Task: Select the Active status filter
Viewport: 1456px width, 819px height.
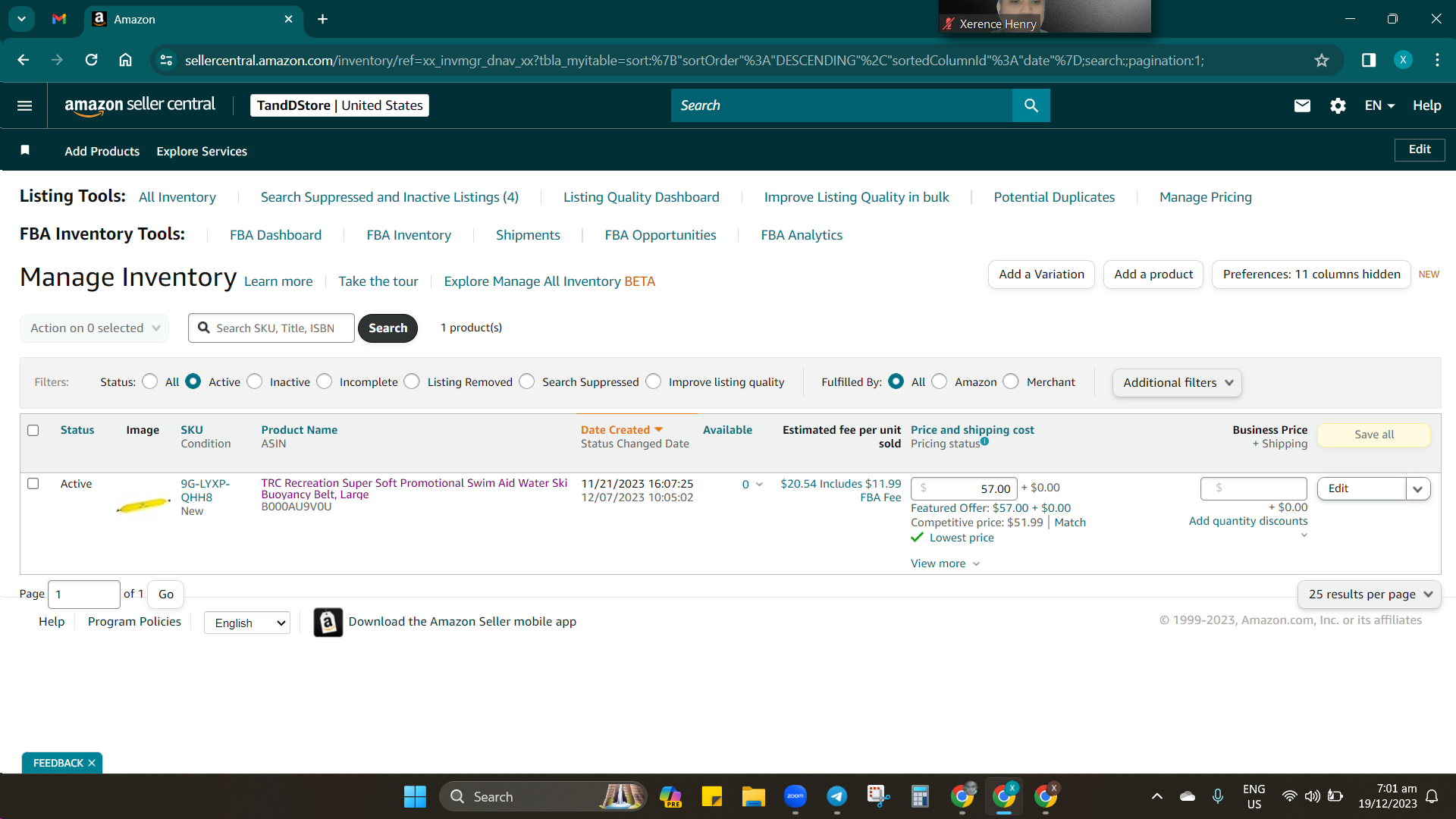Action: 193,381
